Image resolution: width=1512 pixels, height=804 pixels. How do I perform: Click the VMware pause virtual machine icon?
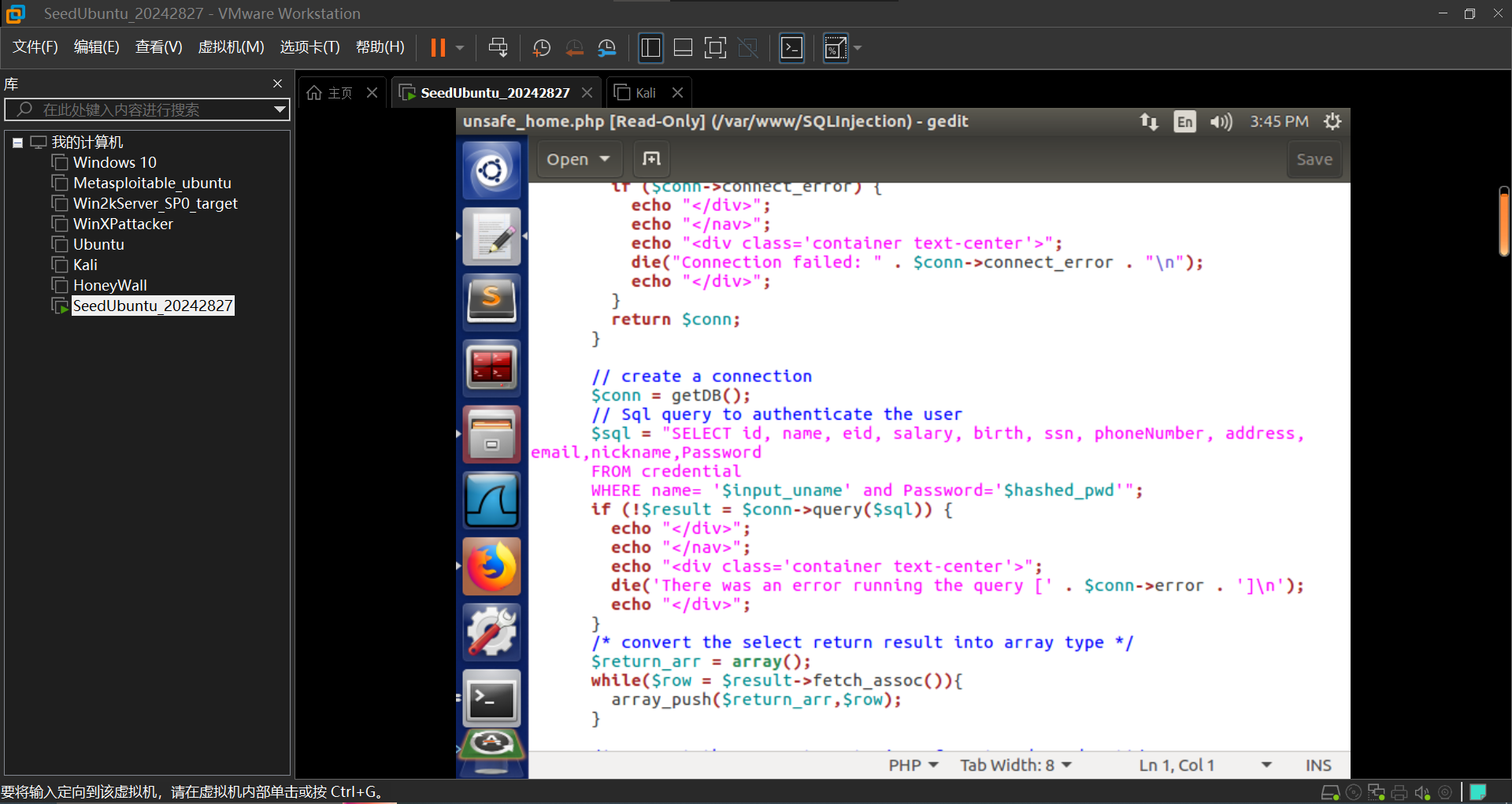click(x=438, y=48)
